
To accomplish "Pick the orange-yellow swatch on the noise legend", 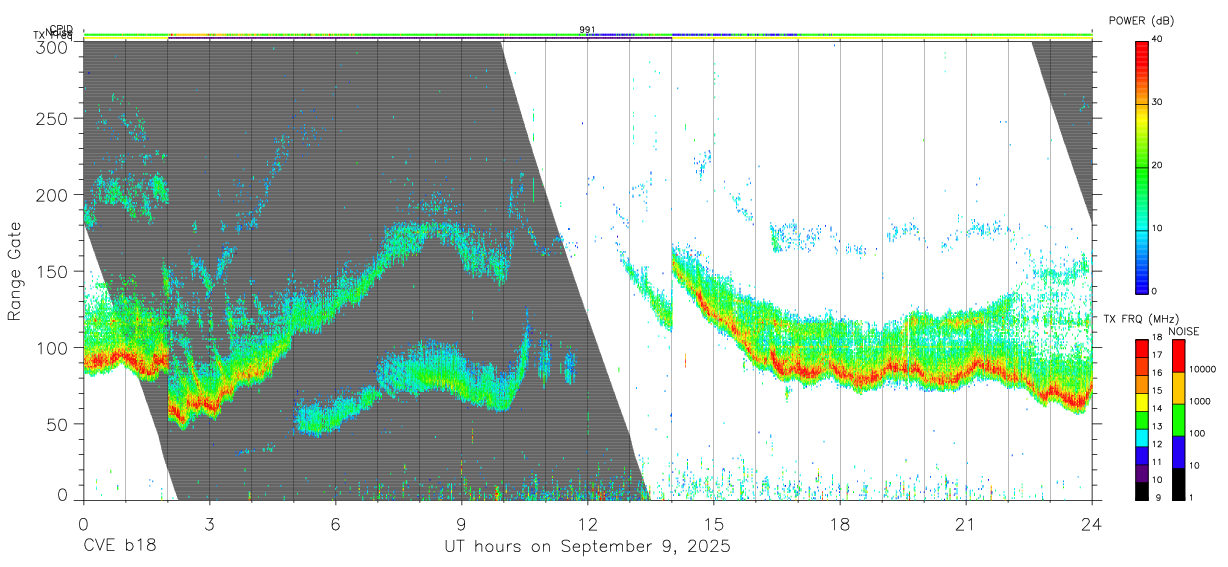I will pyautogui.click(x=1178, y=388).
